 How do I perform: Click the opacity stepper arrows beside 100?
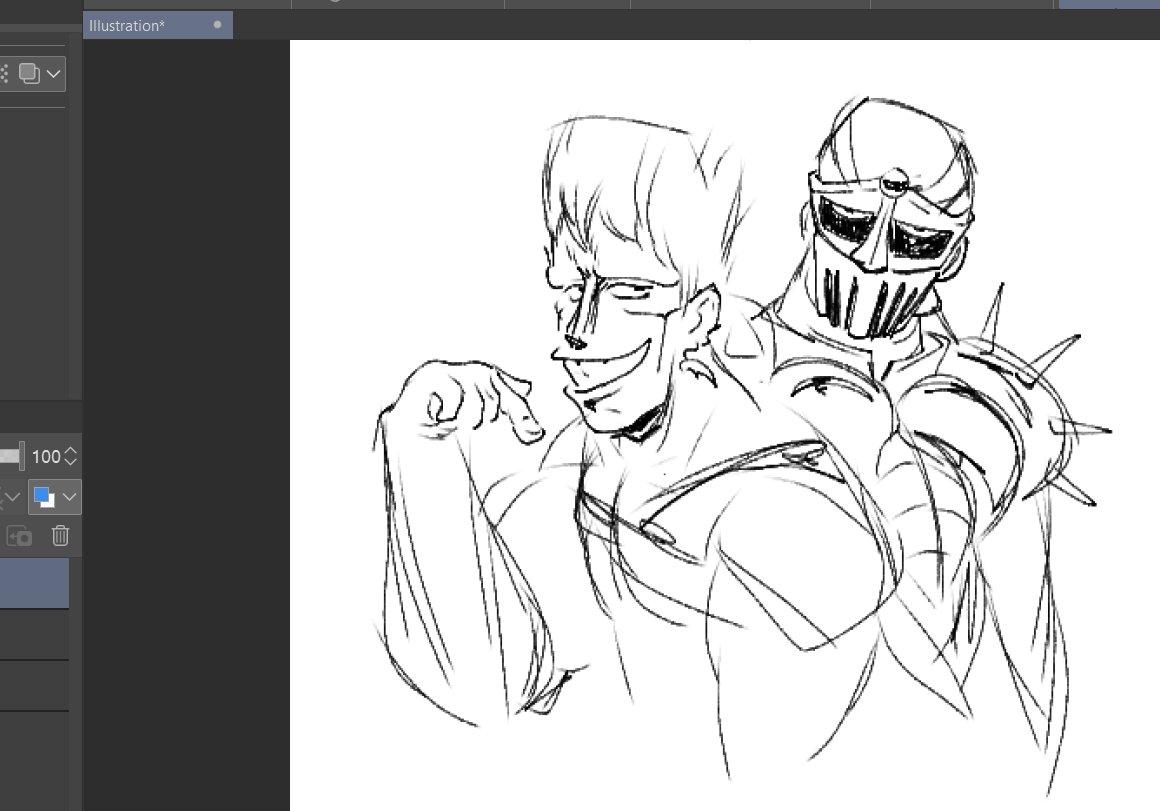point(70,457)
